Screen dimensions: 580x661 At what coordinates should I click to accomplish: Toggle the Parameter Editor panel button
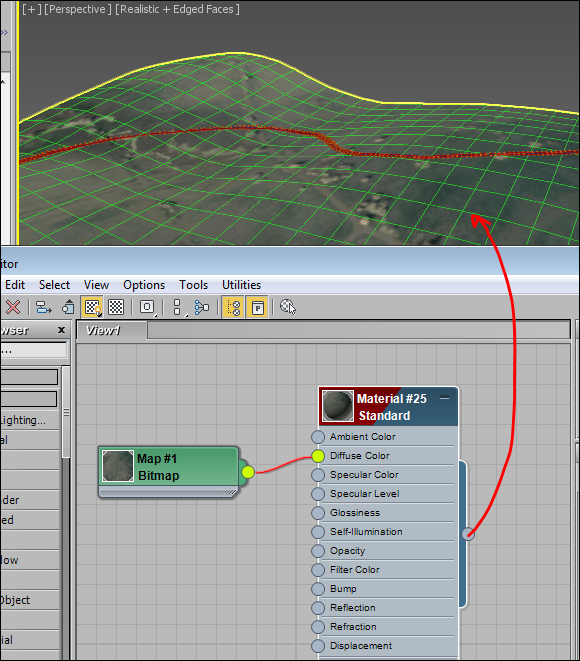pos(258,307)
